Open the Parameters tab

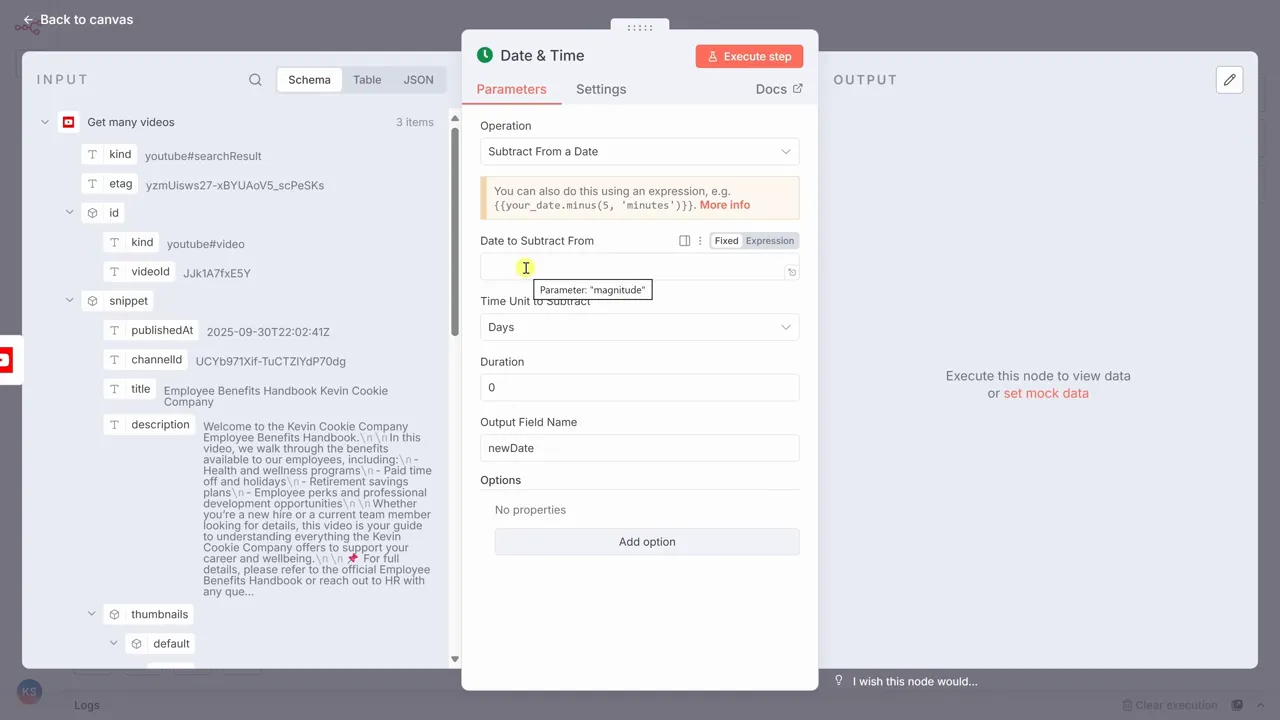[x=511, y=89]
